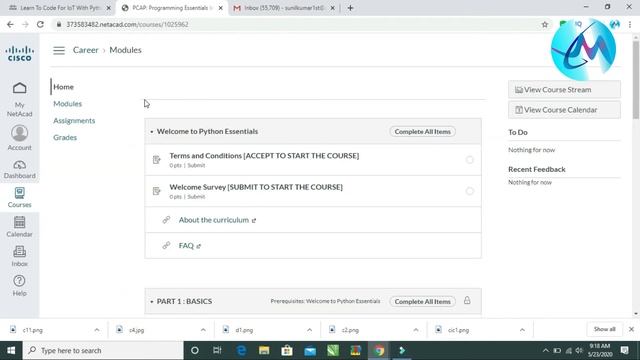Open the Account profile icon
640x360 pixels.
[x=19, y=133]
